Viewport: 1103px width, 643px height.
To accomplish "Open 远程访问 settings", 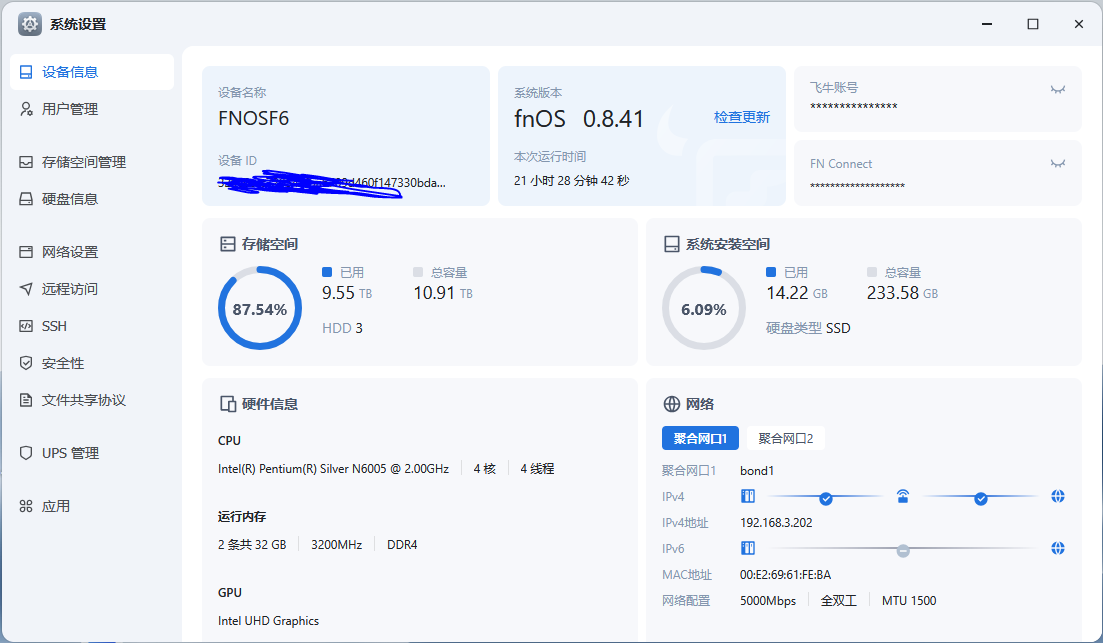I will coord(91,288).
